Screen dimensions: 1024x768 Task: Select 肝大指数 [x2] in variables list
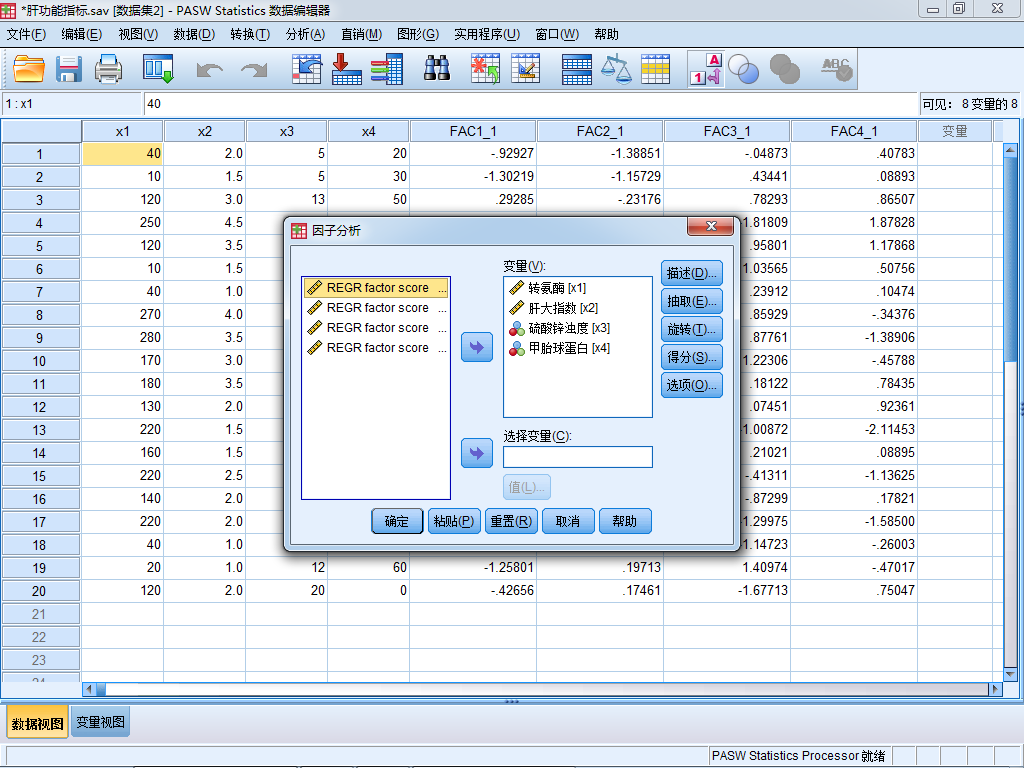pos(553,308)
